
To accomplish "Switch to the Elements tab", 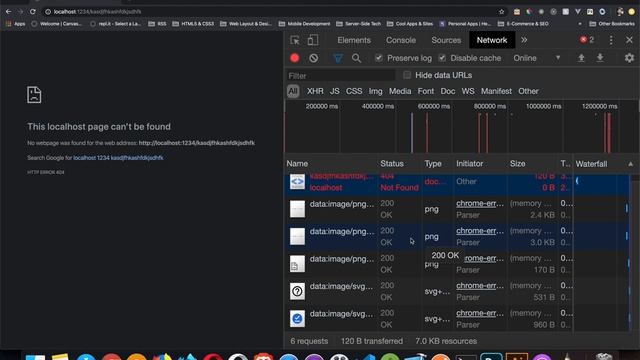I will coord(354,40).
